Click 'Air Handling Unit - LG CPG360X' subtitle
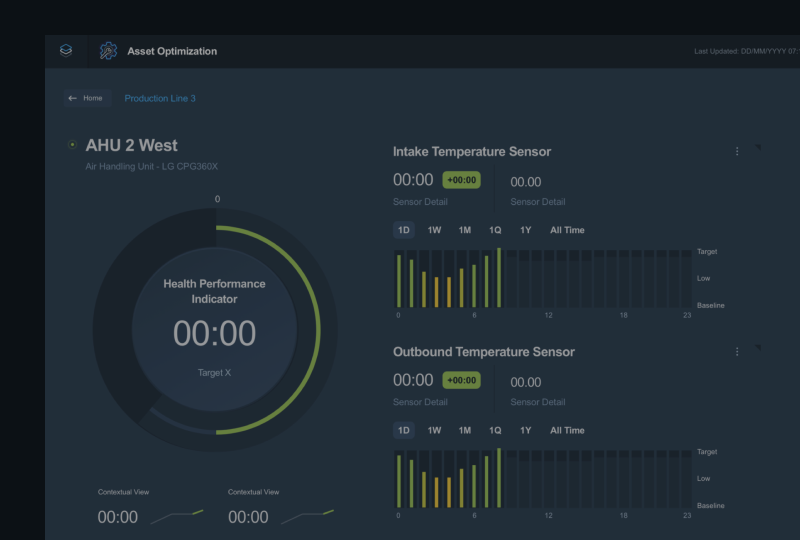Screen dimensions: 800x540 pos(152,166)
